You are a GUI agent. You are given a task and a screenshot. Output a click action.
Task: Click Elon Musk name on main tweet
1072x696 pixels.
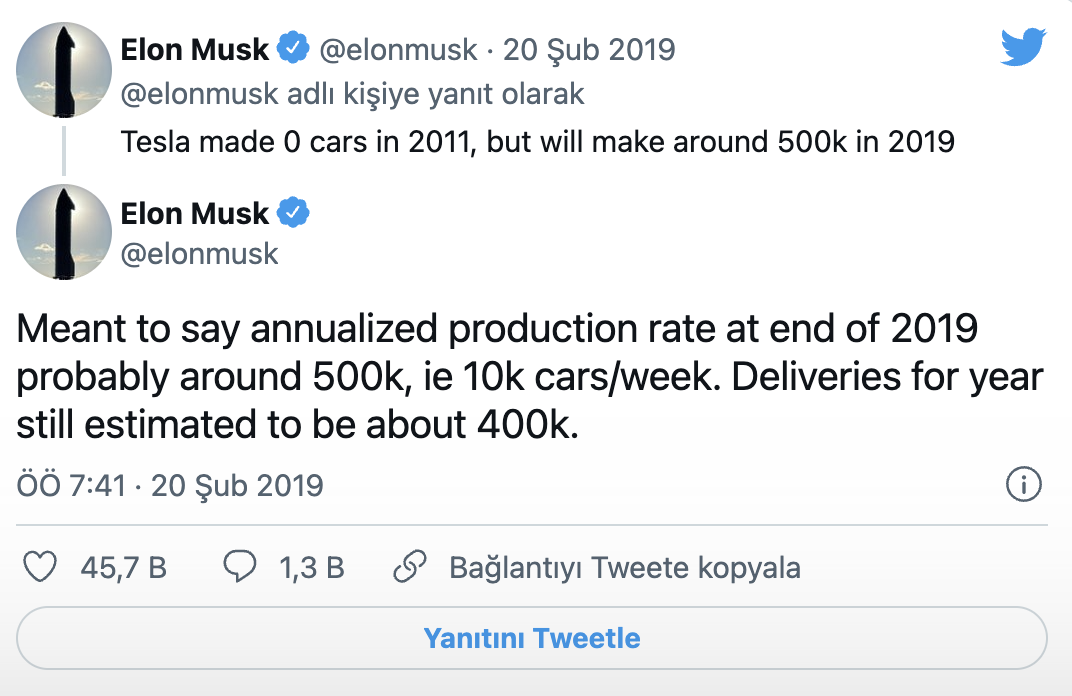pos(195,213)
